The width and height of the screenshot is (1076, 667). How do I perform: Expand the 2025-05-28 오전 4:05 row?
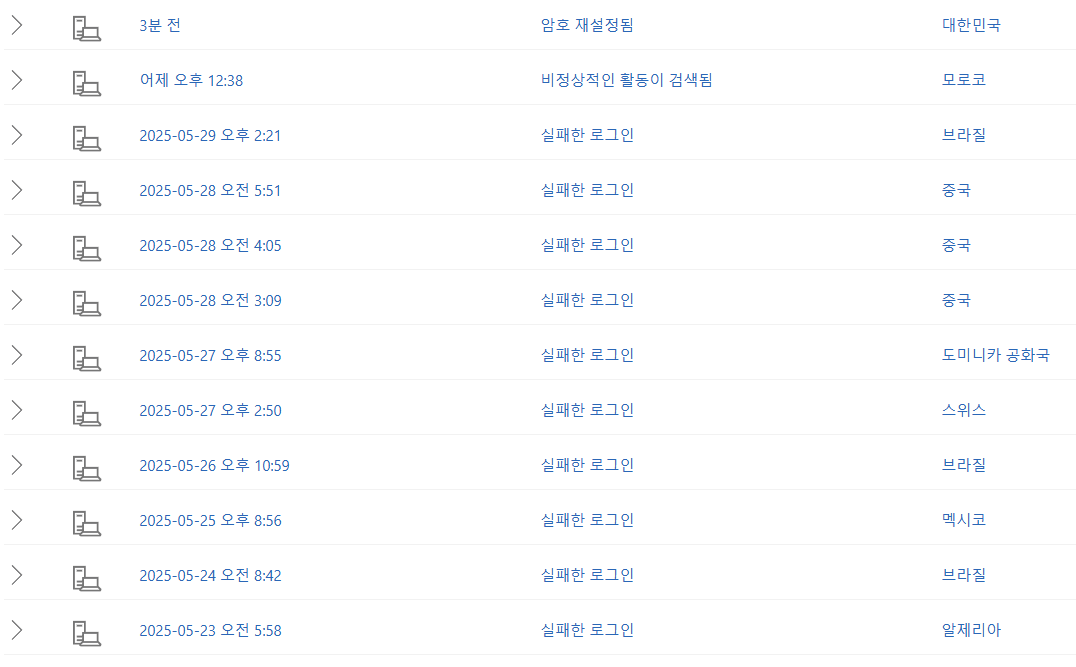click(16, 245)
